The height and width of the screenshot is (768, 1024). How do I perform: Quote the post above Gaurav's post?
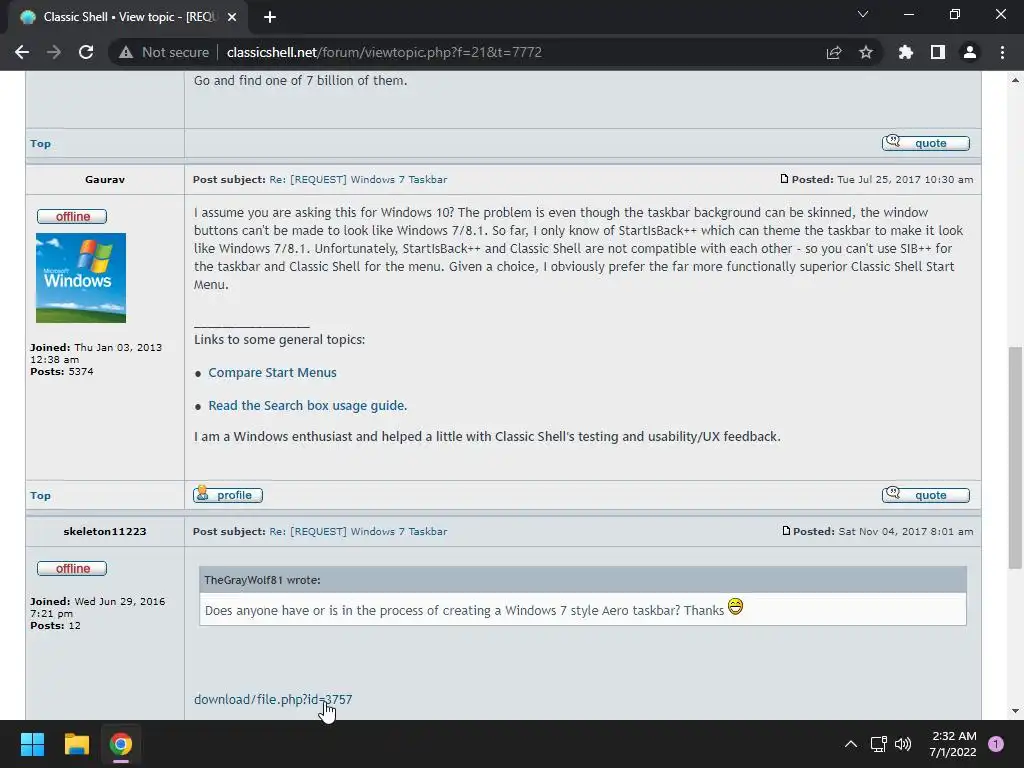(925, 143)
